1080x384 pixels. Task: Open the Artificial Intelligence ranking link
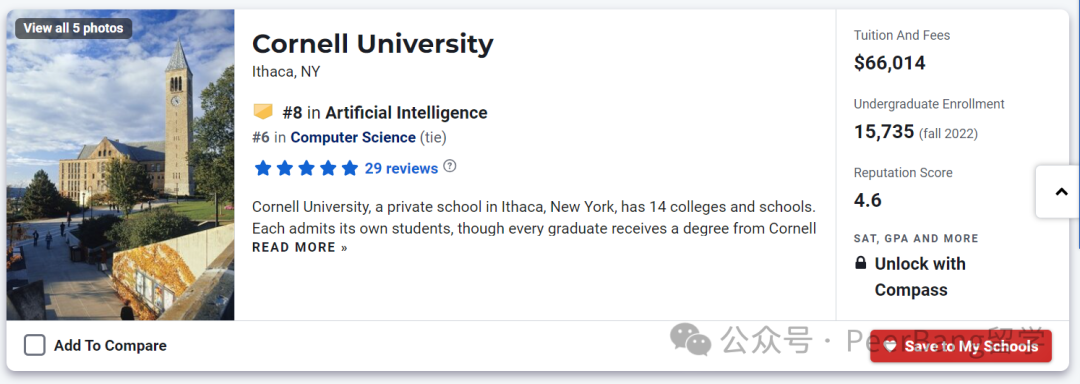coord(406,112)
